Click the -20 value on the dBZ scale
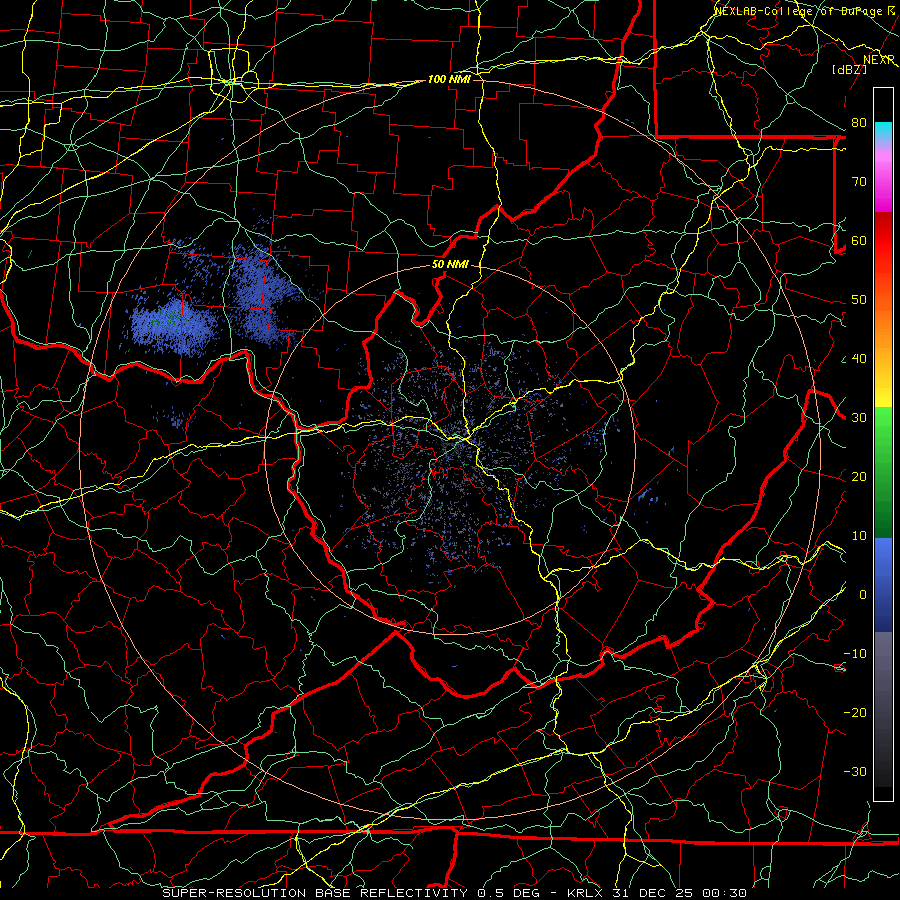Image resolution: width=900 pixels, height=900 pixels. [855, 712]
